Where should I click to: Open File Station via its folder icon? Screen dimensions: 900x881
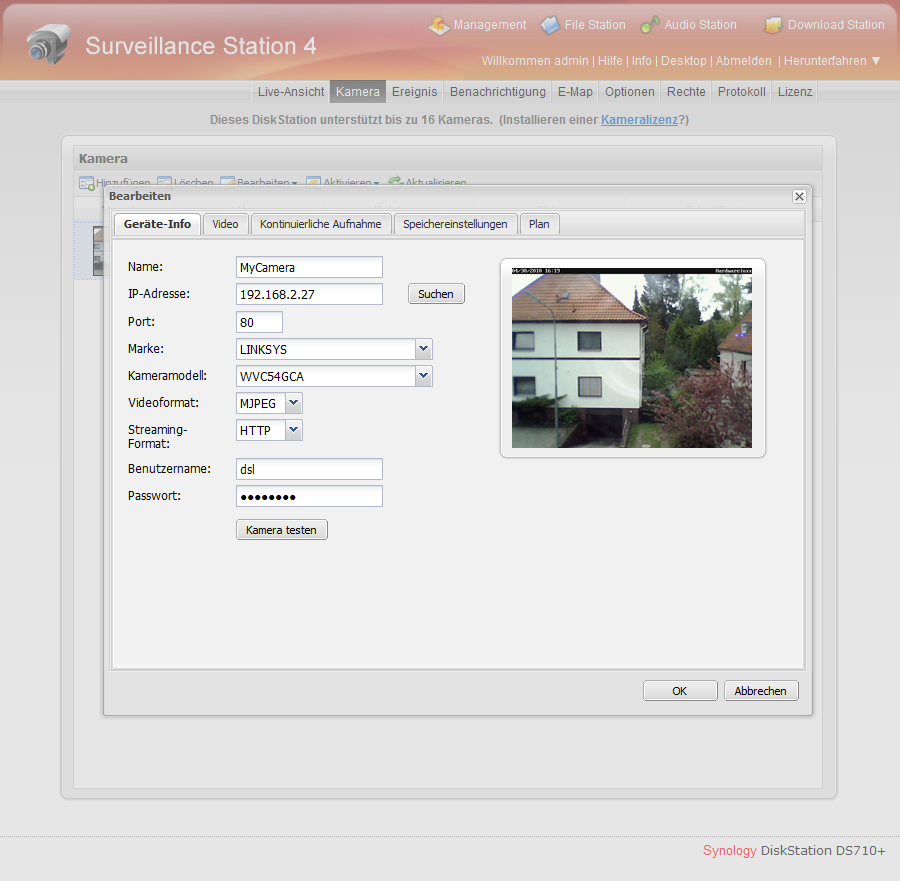pos(550,25)
